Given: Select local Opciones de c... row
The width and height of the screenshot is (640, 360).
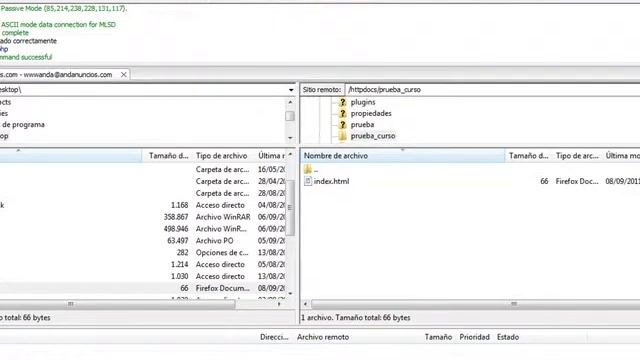Looking at the screenshot, I should point(143,253).
